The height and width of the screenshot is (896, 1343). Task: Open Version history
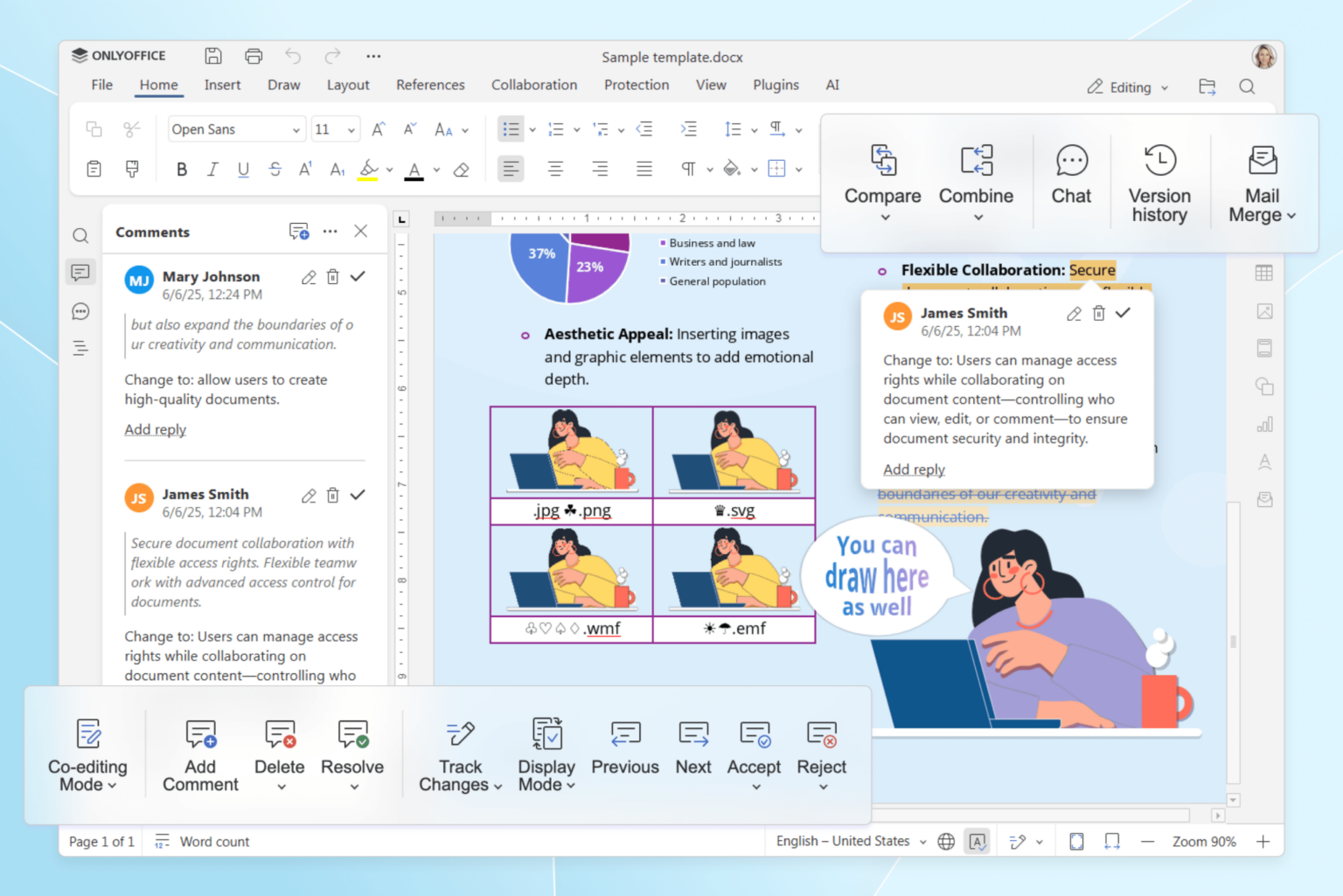(x=1159, y=183)
